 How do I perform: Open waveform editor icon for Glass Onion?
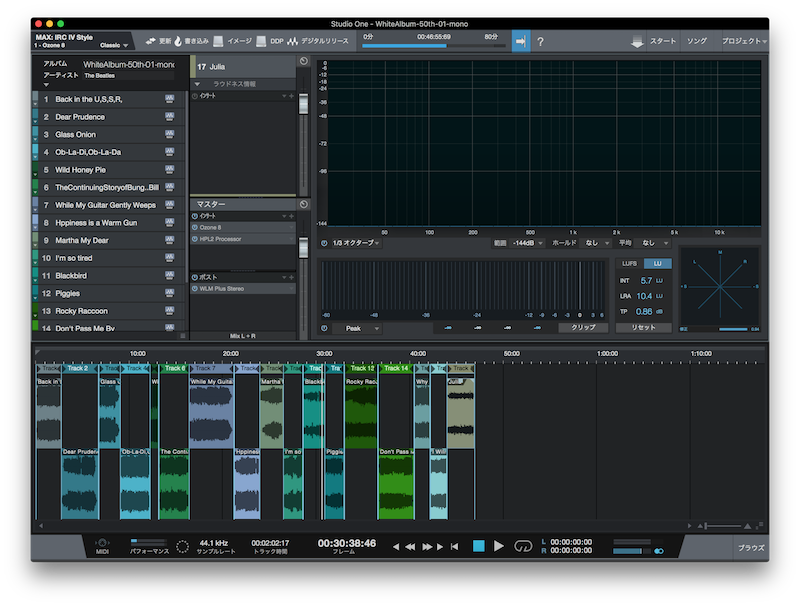(x=169, y=134)
